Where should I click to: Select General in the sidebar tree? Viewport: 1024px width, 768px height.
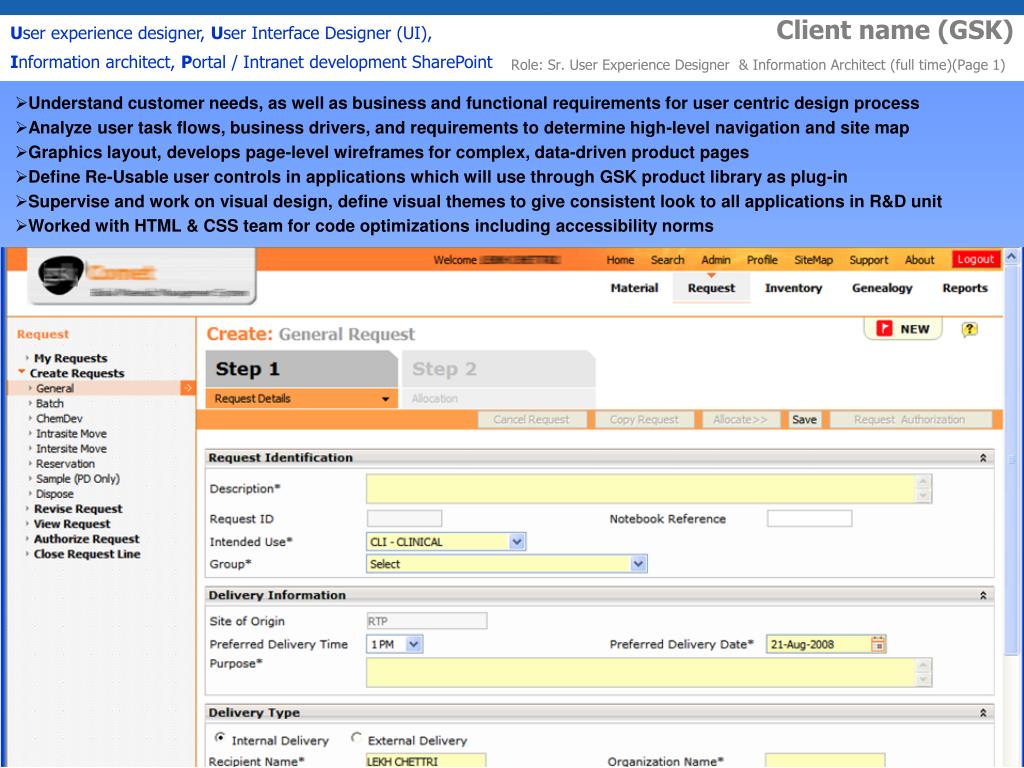point(55,388)
